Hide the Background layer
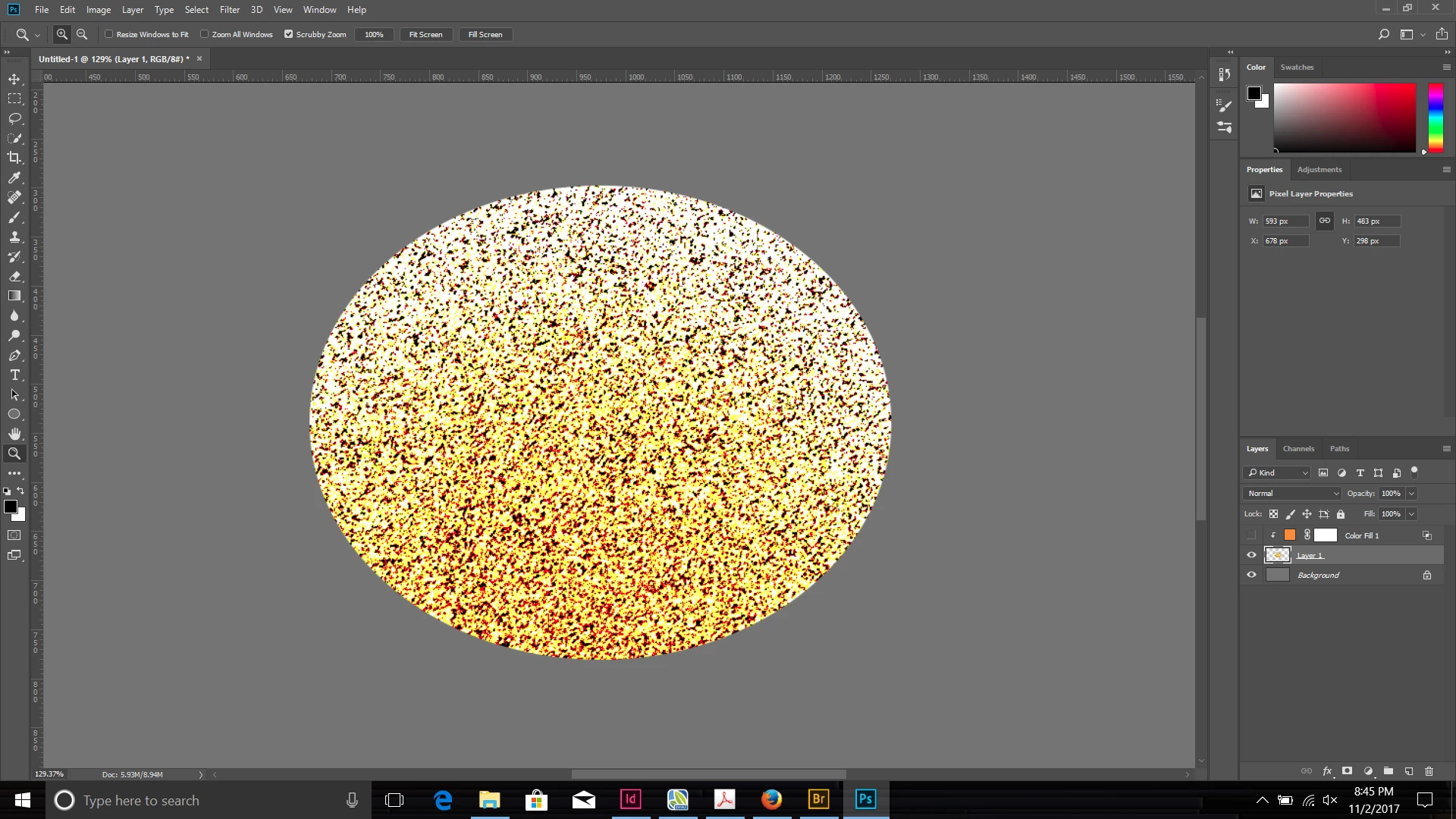 point(1251,575)
